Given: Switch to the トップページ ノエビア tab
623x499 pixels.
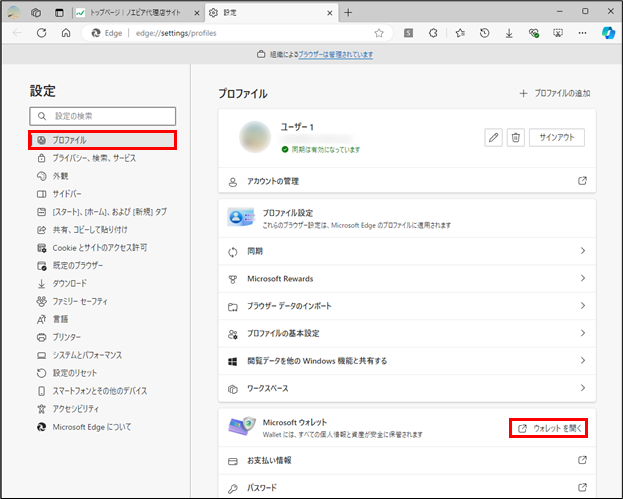Looking at the screenshot, I should pyautogui.click(x=139, y=13).
